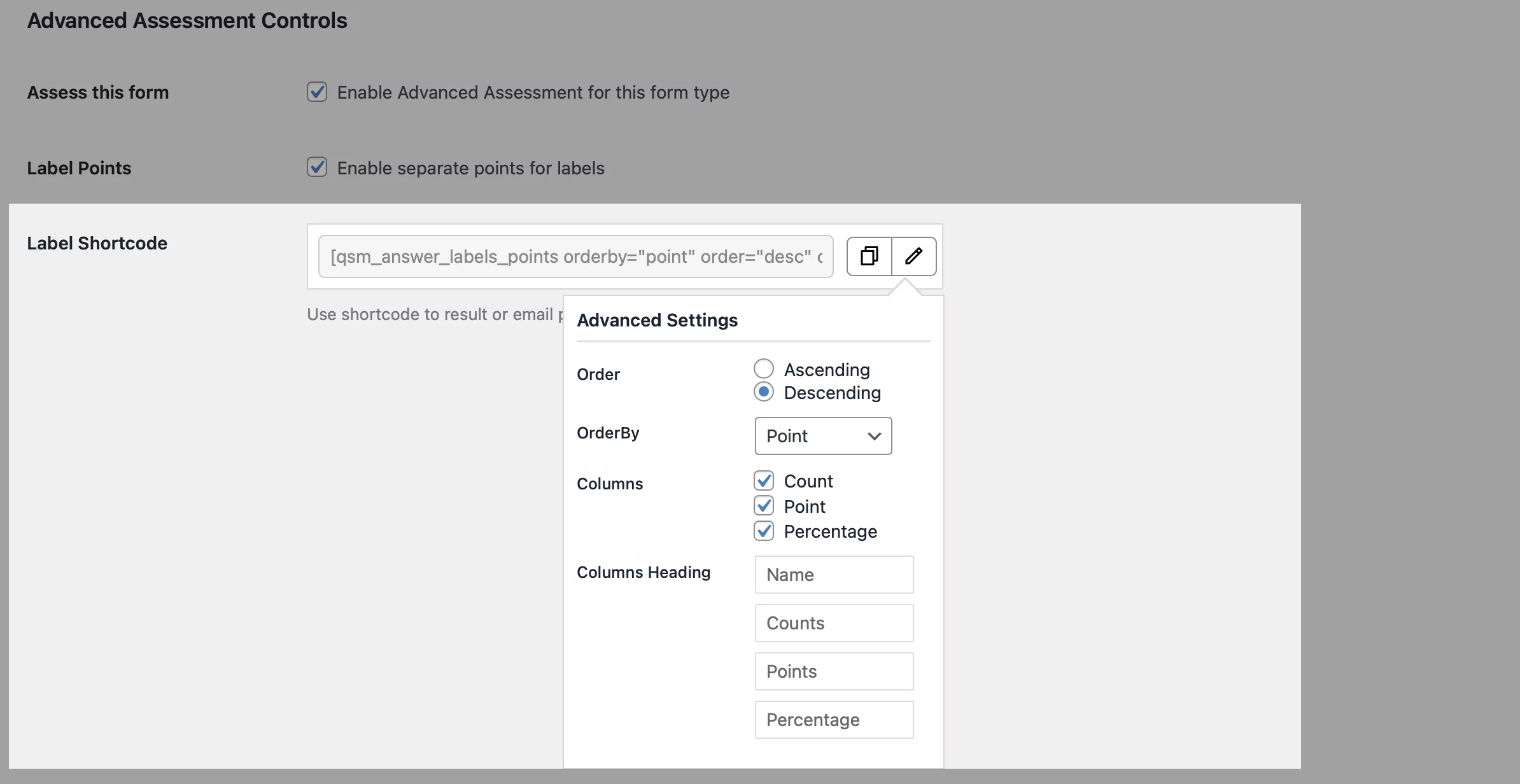Open shortcode editor with pencil icon
Screen dimensions: 1520x784
pyautogui.click(x=914, y=256)
